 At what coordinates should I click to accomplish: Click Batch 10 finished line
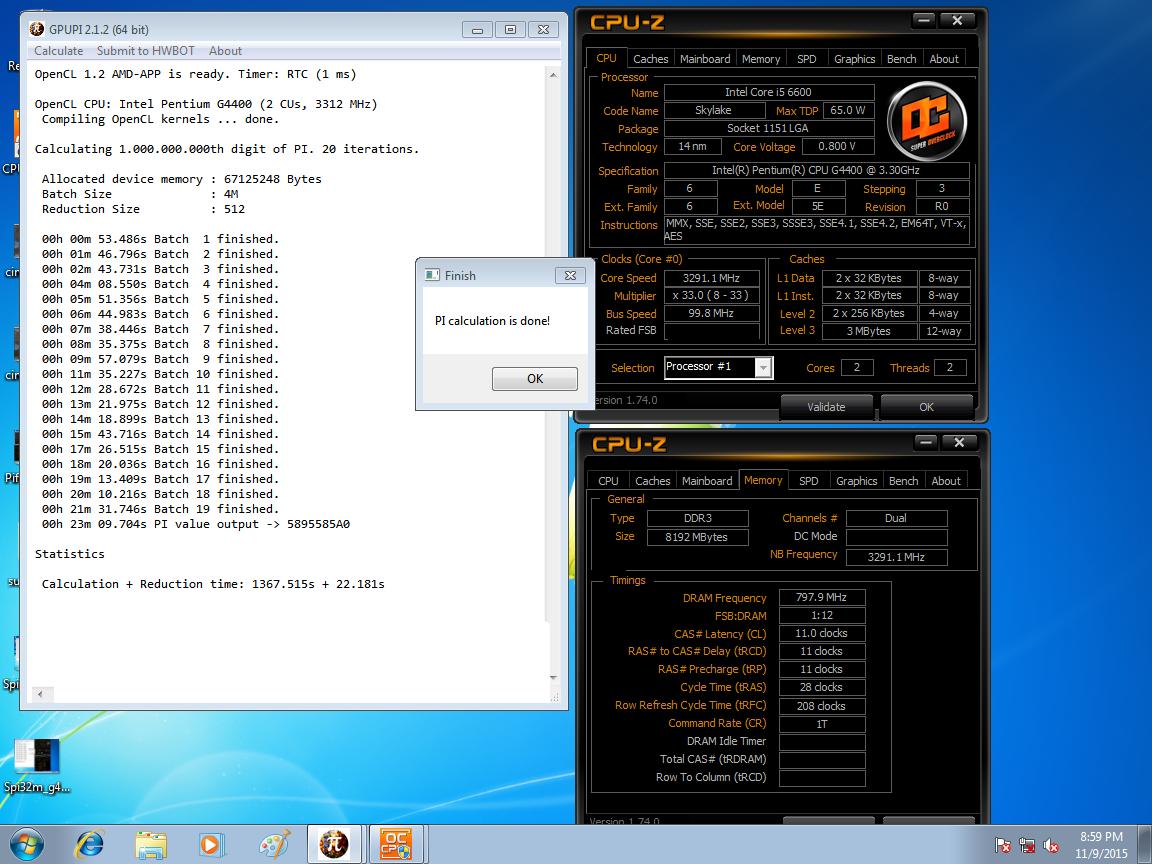[x=160, y=374]
